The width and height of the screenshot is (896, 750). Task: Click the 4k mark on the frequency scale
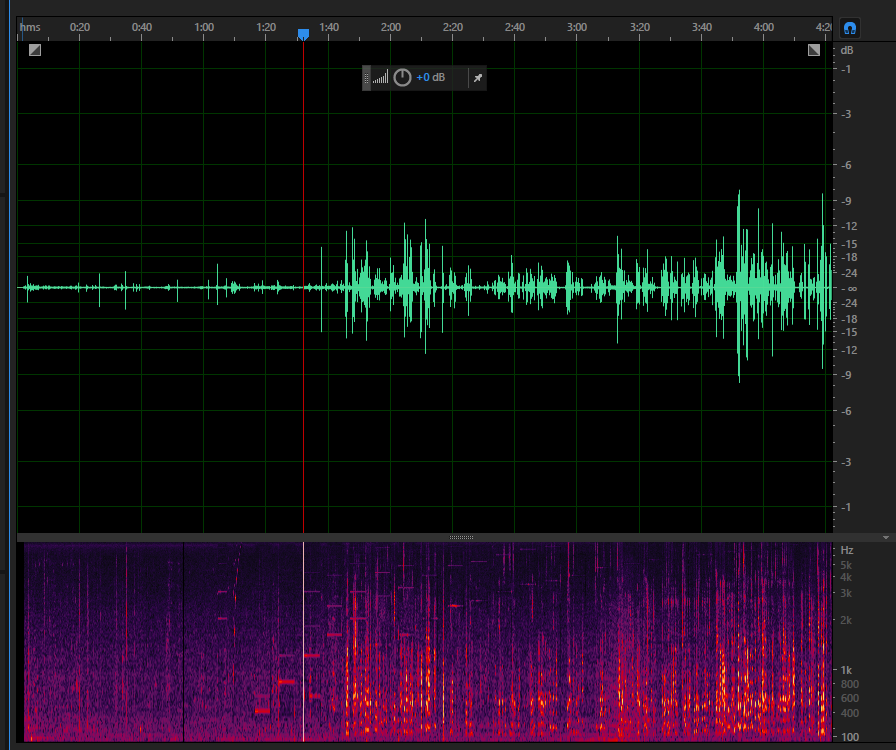point(846,577)
